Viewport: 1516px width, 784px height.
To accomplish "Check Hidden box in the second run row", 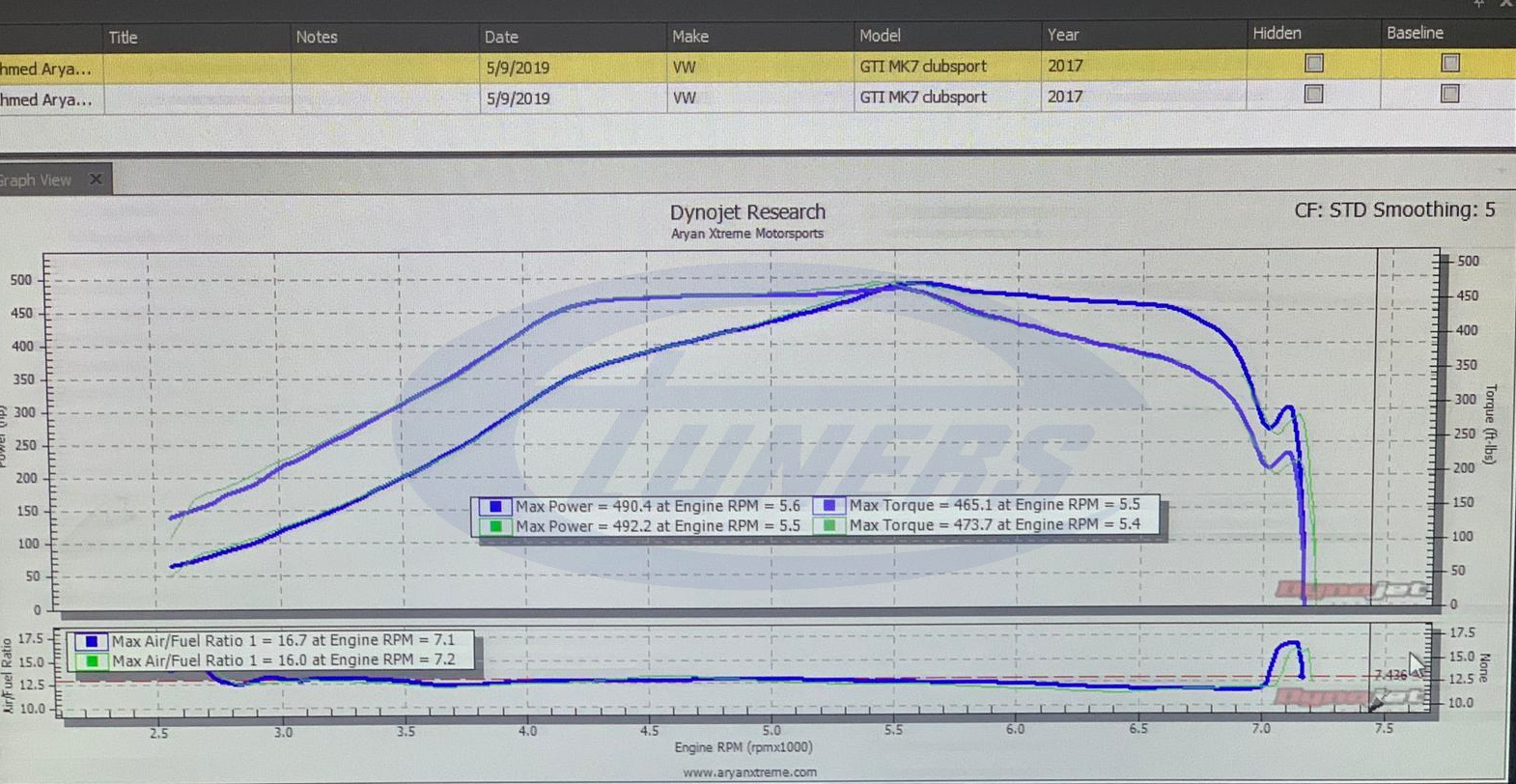I will click(1313, 95).
